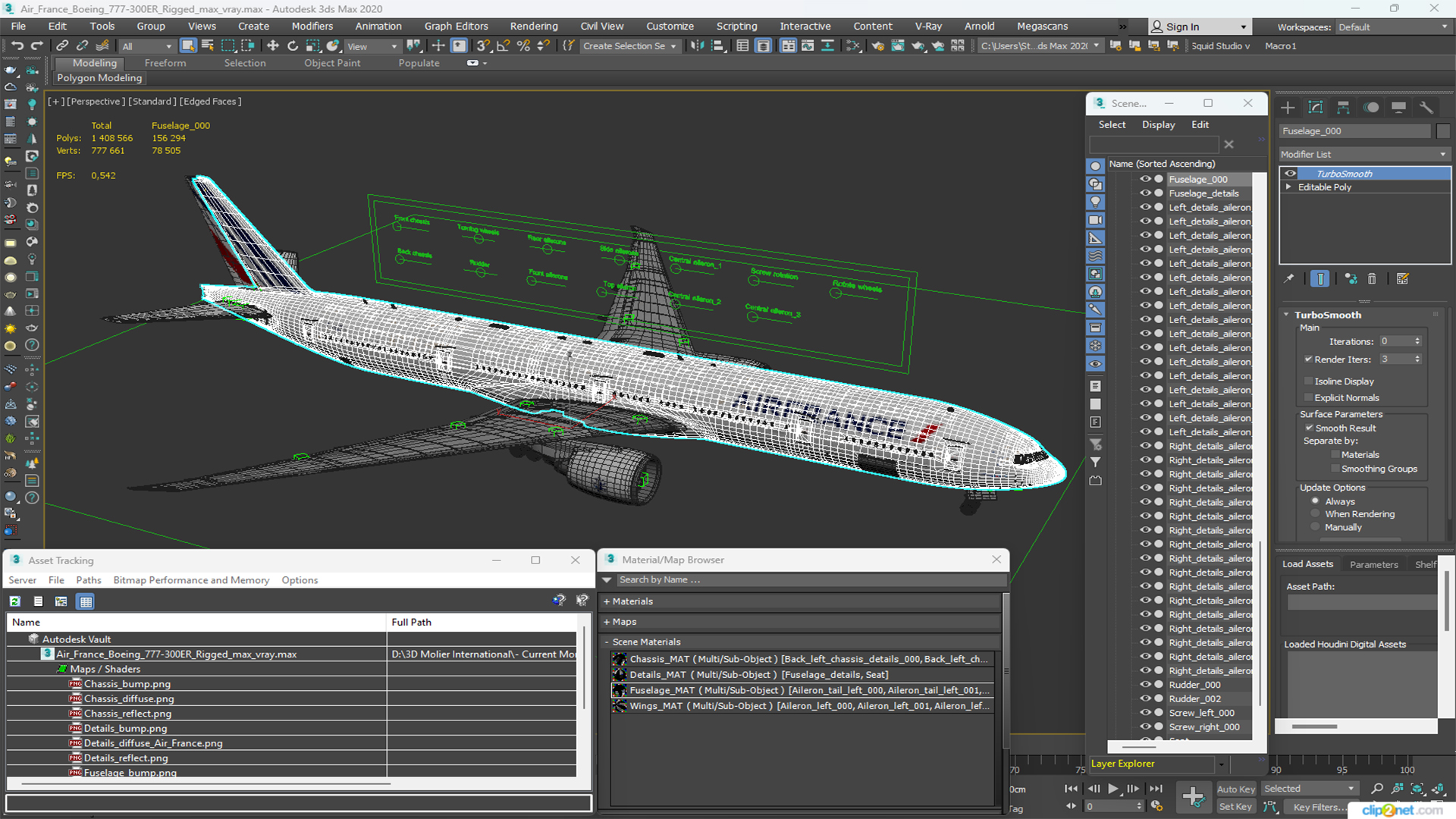Remove modifier using the trash icon
The width and height of the screenshot is (1456, 819).
pos(1372,279)
